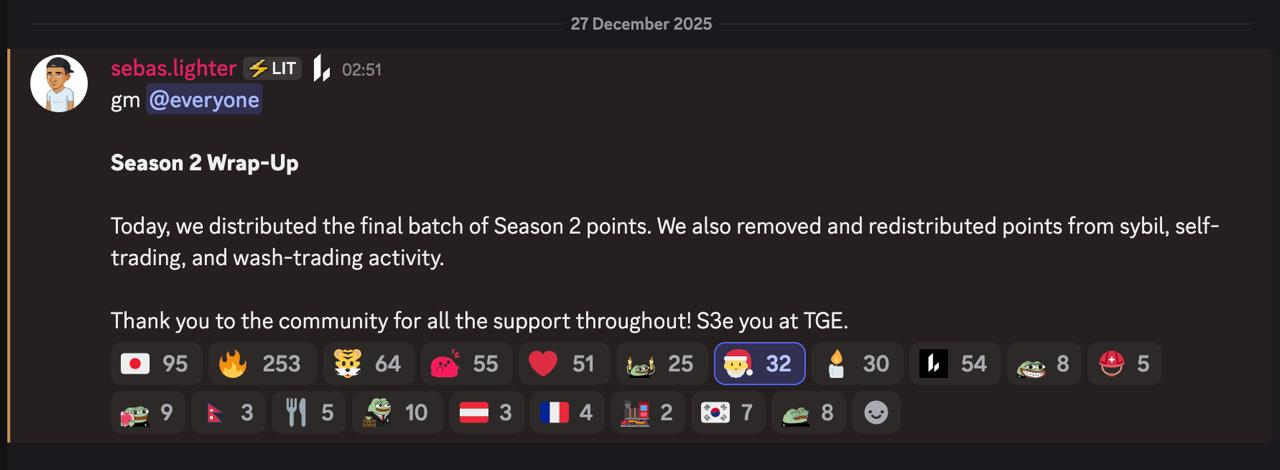Open the add reaction emoji picker
The height and width of the screenshot is (470, 1280).
click(x=876, y=412)
